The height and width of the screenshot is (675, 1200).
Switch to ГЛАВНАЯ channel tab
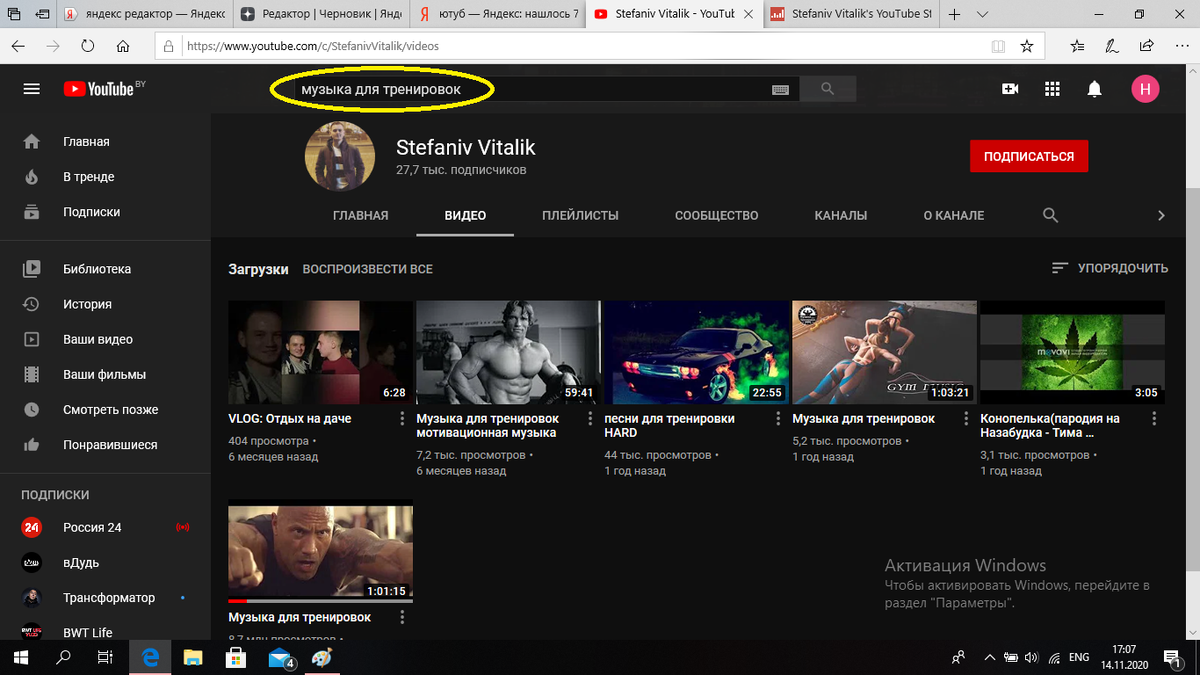(x=360, y=215)
